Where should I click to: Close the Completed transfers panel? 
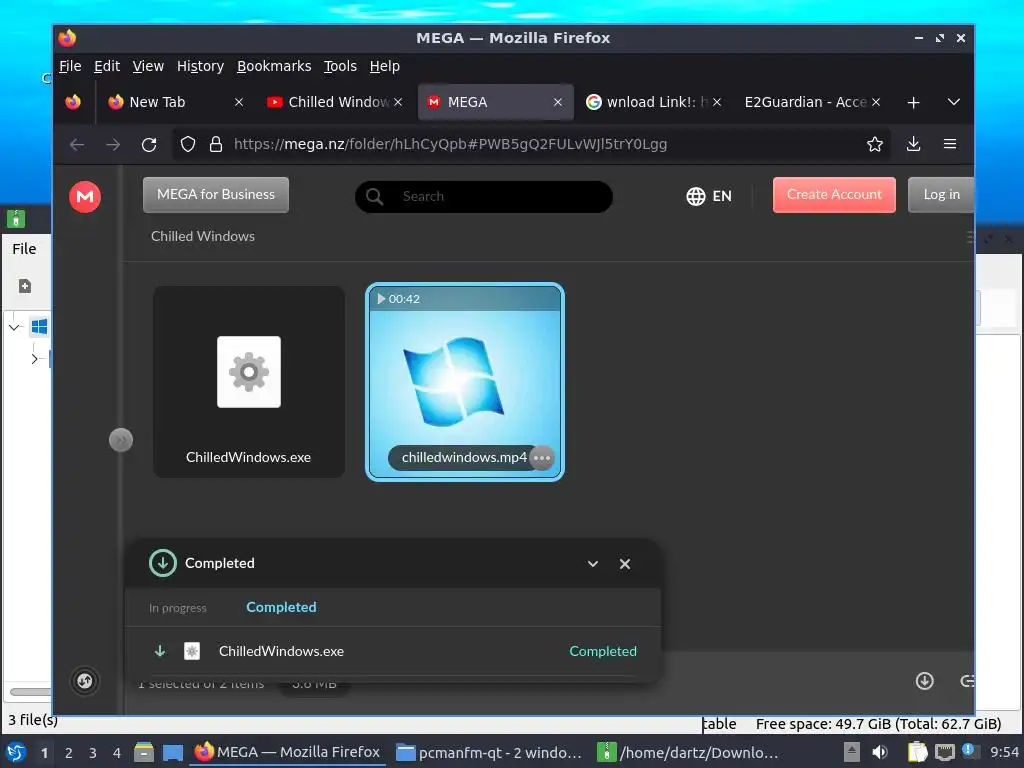(x=625, y=564)
